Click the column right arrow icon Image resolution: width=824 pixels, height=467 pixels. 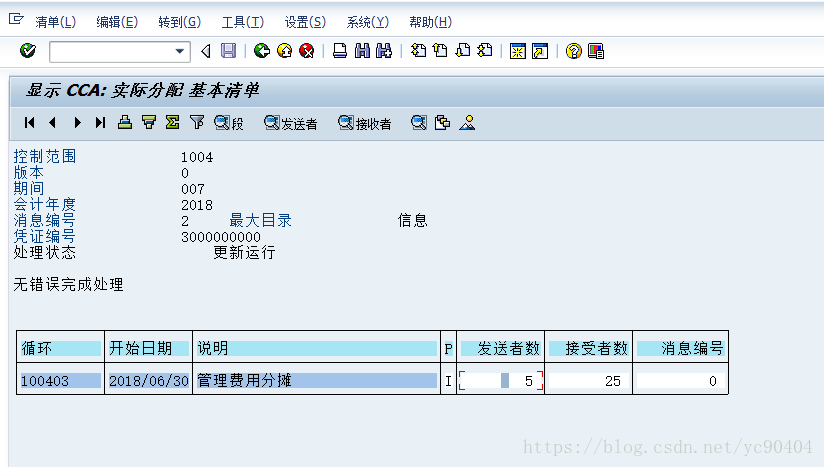(x=77, y=122)
